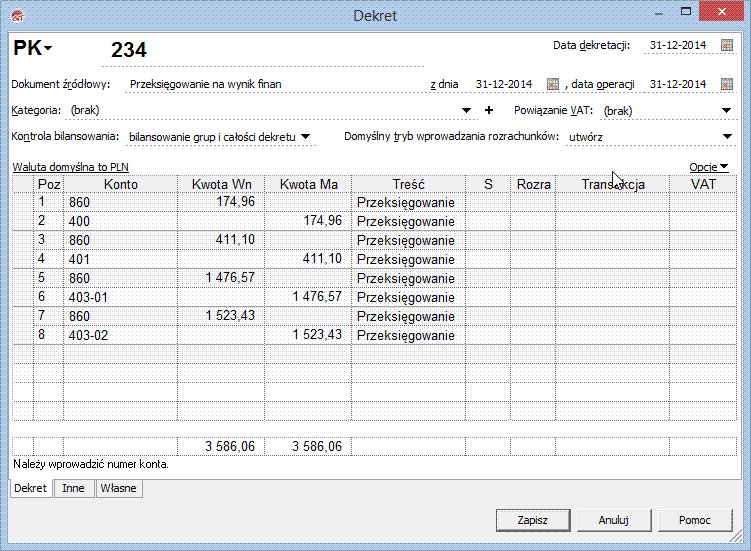This screenshot has height=551, width=751.
Task: Open calendar picker for 'z dnia' date
Action: click(553, 84)
